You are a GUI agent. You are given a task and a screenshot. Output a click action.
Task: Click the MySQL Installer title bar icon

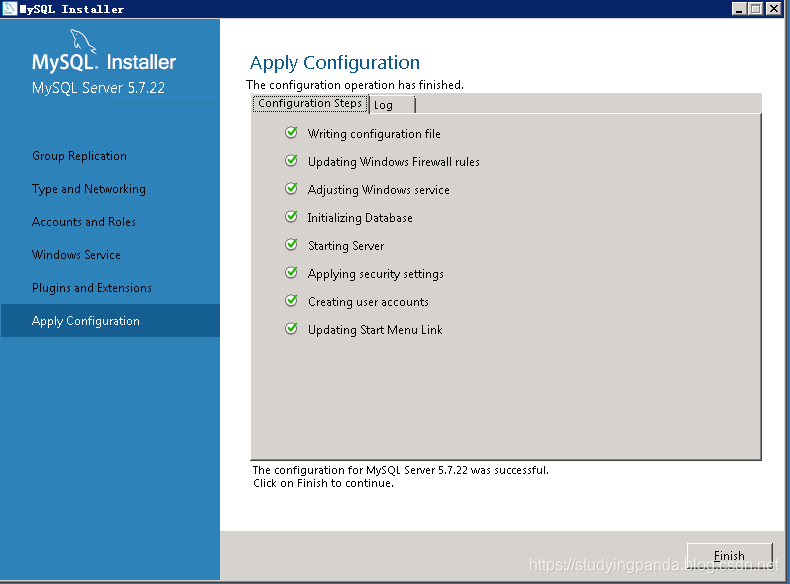(x=10, y=9)
